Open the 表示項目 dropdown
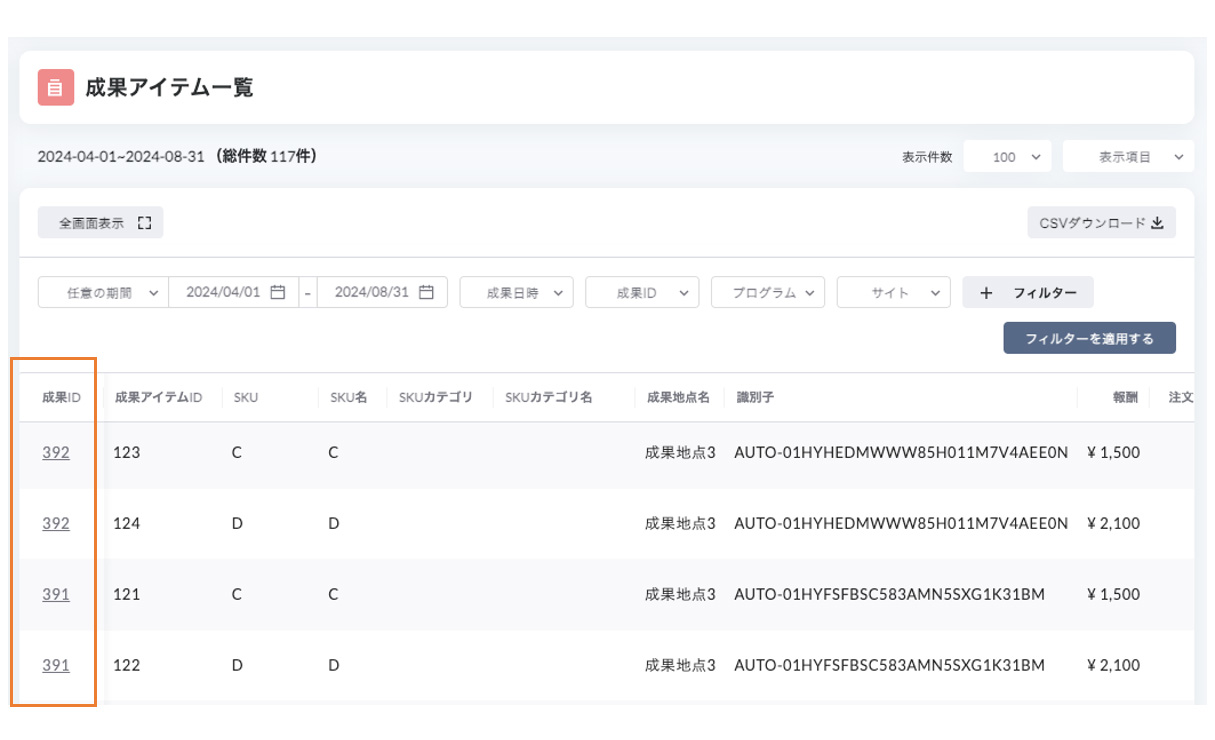1215x740 pixels. [x=1128, y=157]
